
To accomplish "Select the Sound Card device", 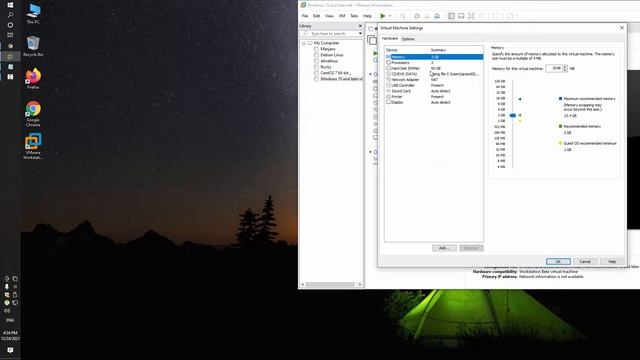I will [434, 91].
